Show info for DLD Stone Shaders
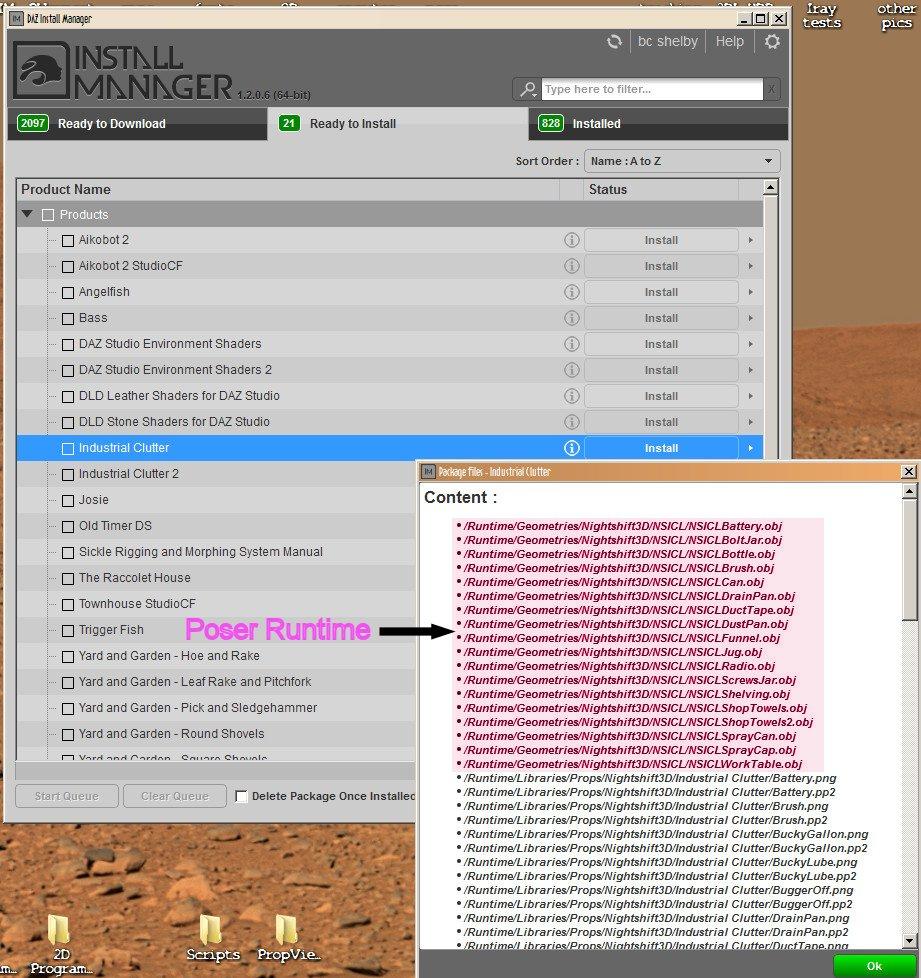Image resolution: width=921 pixels, height=978 pixels. (571, 422)
